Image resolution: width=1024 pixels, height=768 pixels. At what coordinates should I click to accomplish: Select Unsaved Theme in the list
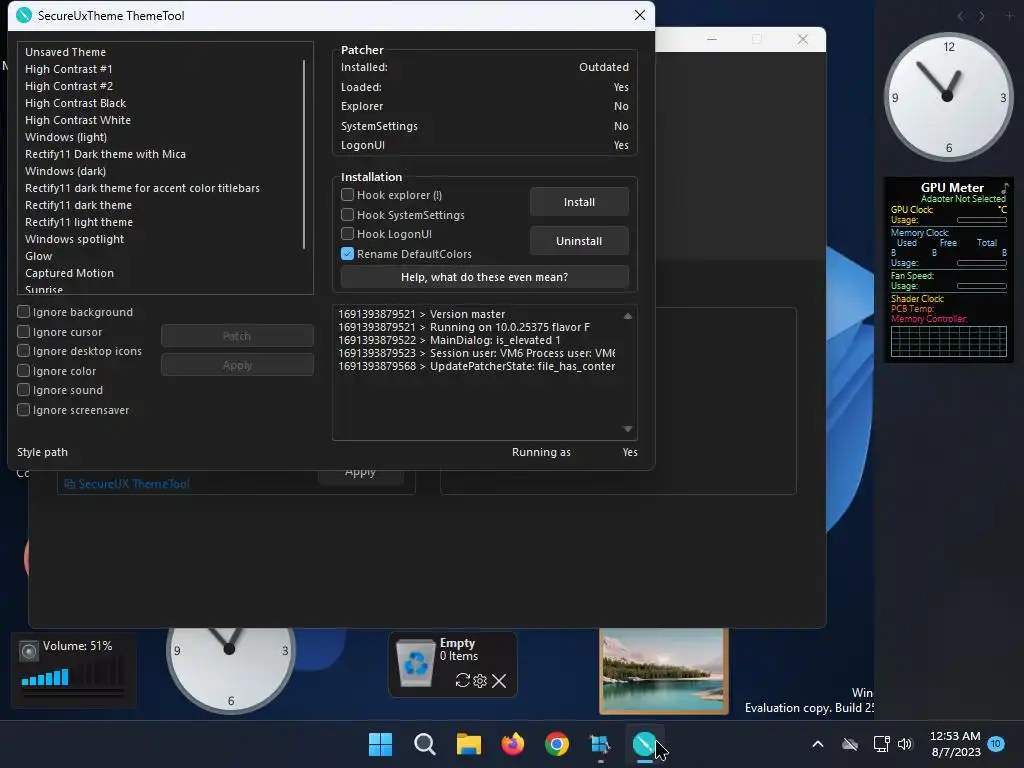(x=65, y=52)
